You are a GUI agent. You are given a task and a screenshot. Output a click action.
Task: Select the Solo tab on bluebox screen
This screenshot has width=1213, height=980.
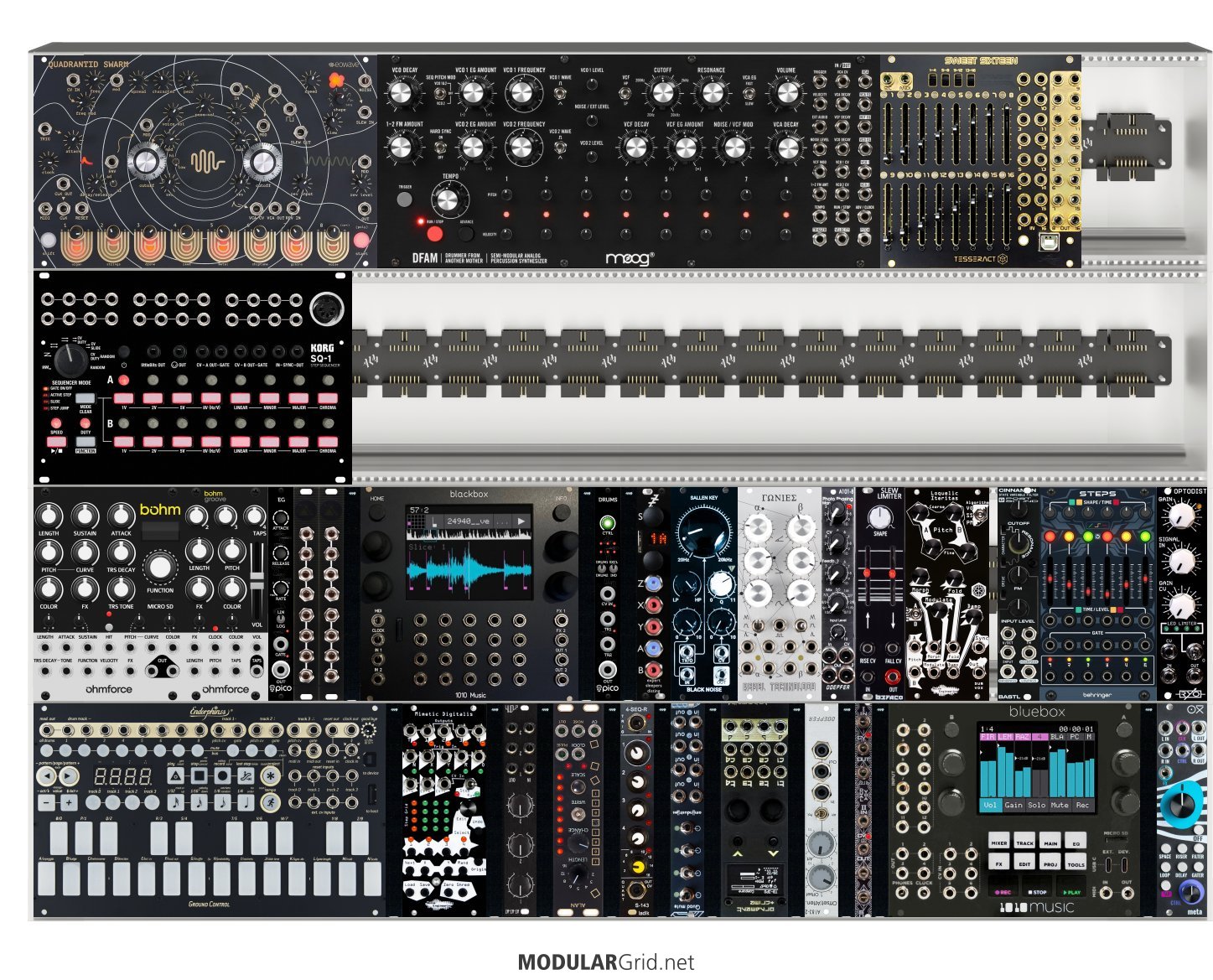(x=1037, y=805)
